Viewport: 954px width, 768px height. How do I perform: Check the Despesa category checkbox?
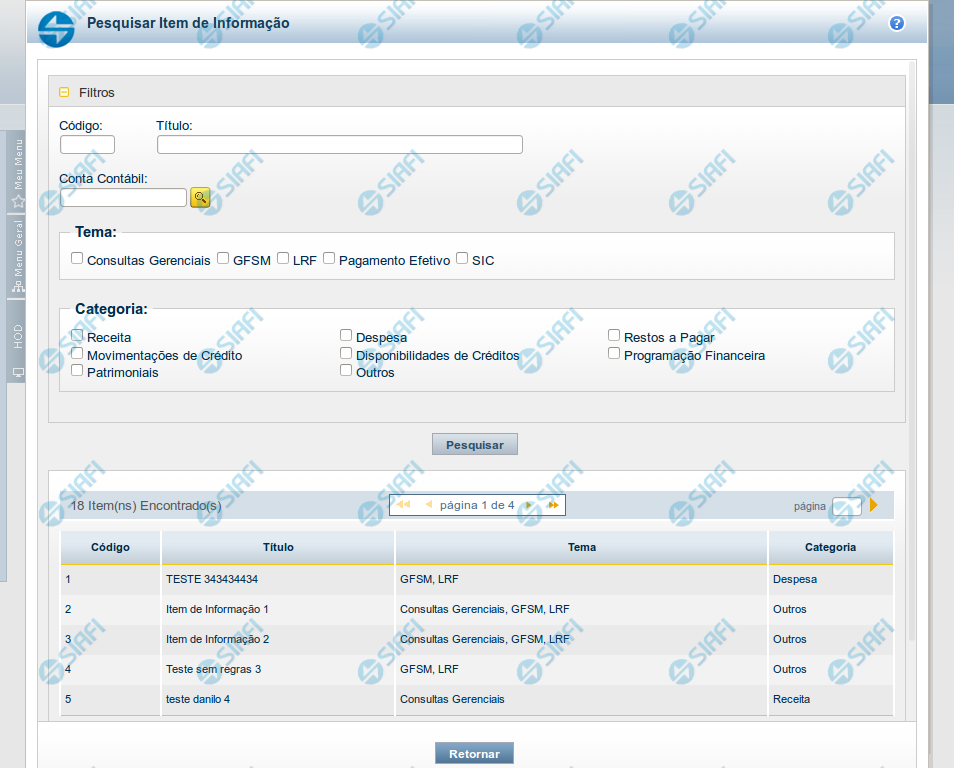point(346,336)
